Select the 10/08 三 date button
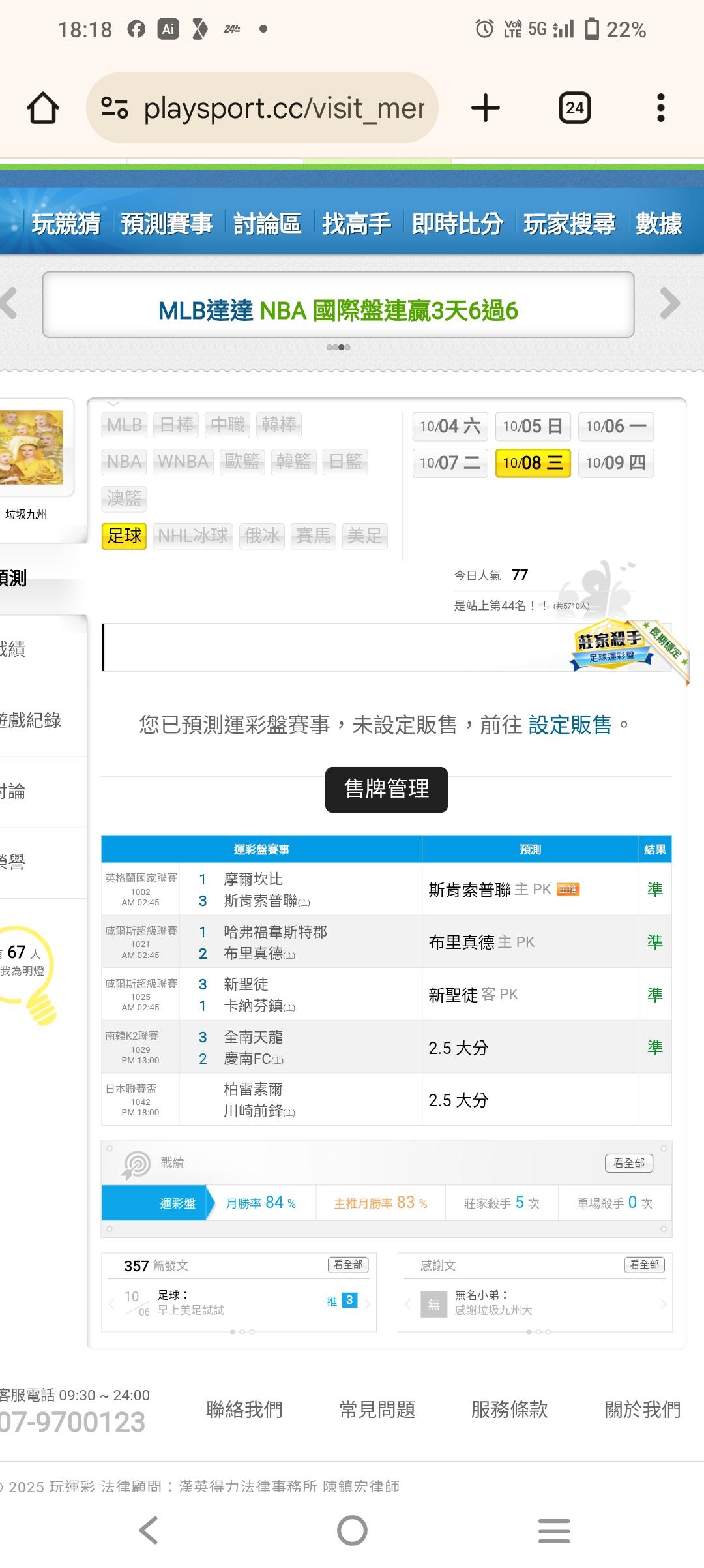This screenshot has height=1568, width=704. coord(533,463)
